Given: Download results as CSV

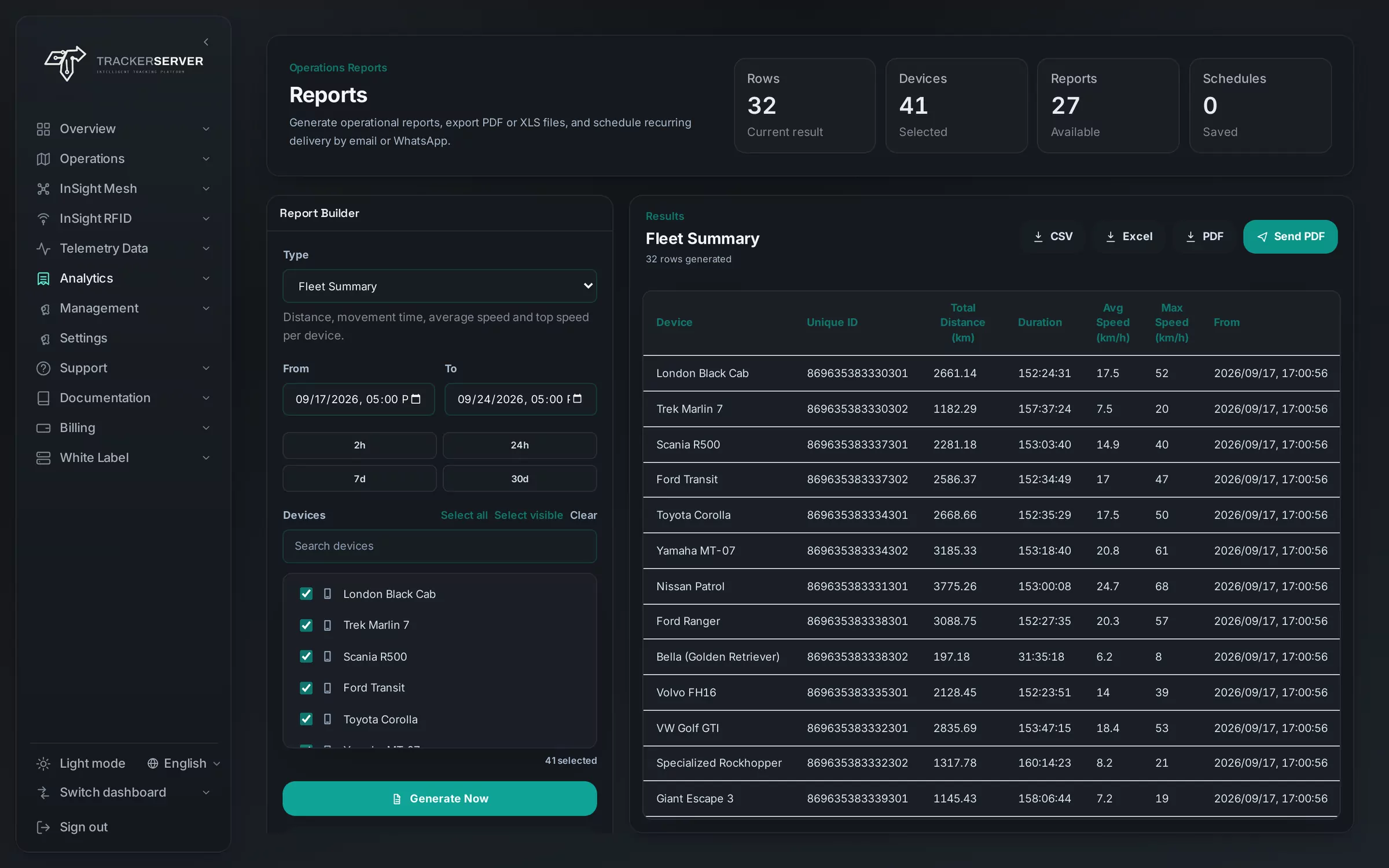Looking at the screenshot, I should click(1053, 237).
